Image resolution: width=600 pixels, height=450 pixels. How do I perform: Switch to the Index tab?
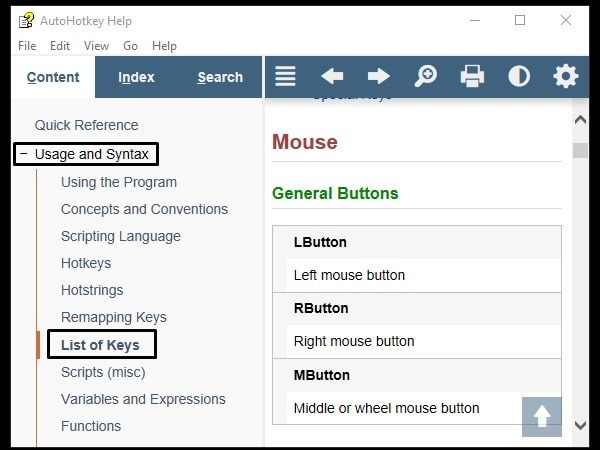[136, 77]
